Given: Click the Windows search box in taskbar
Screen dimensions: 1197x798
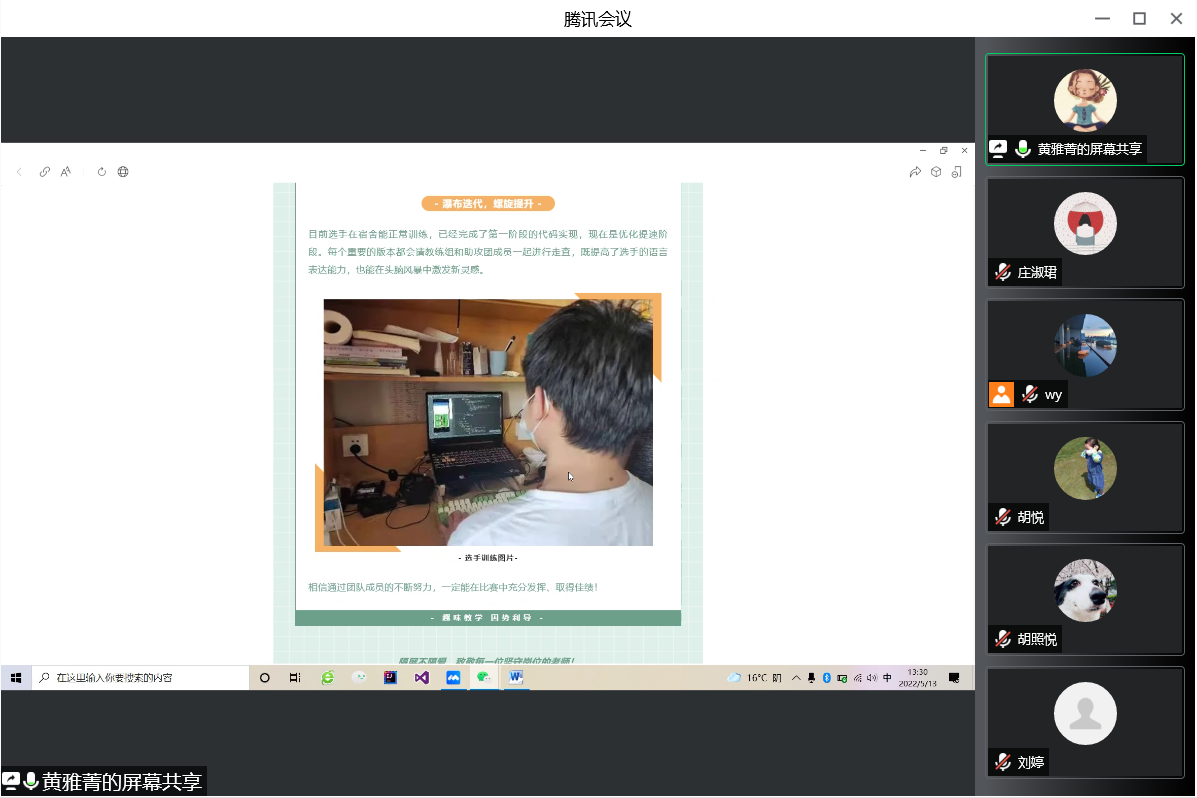Looking at the screenshot, I should [x=140, y=678].
